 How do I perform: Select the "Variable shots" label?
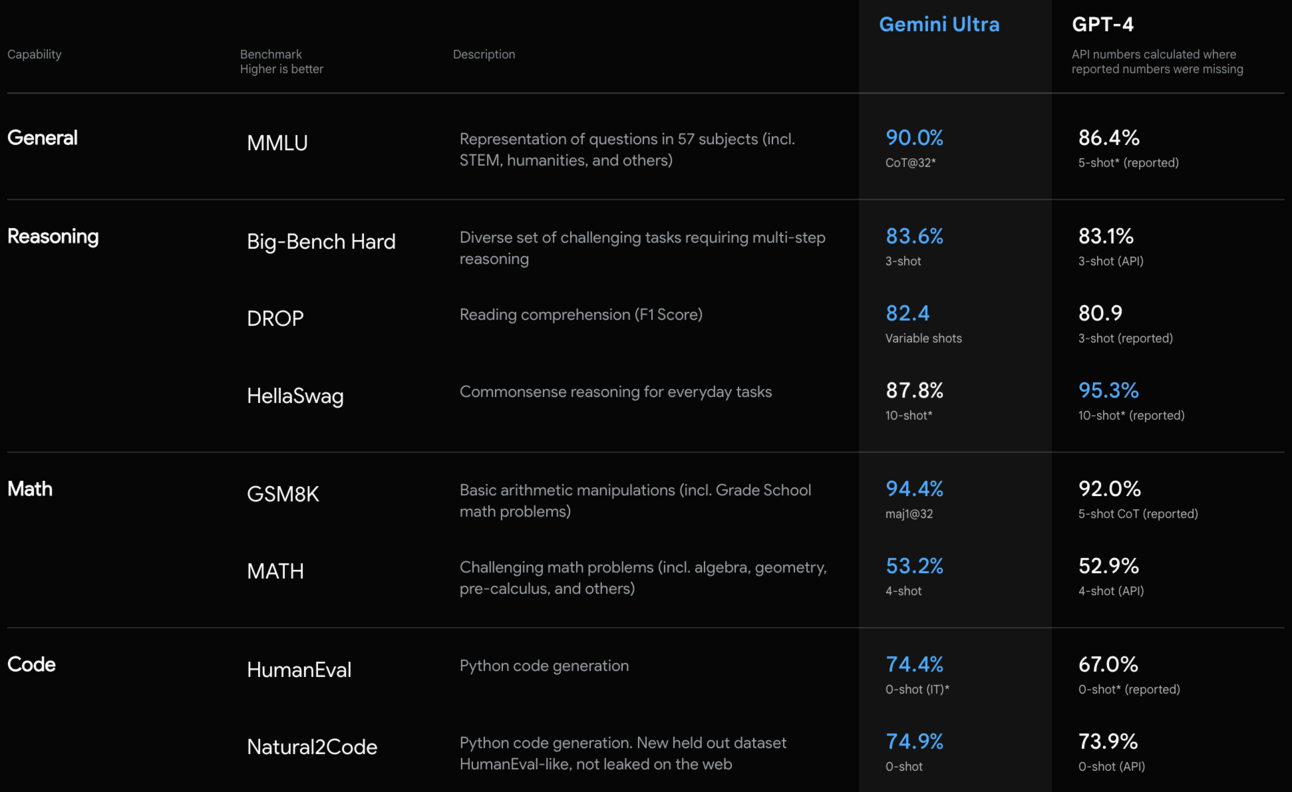click(923, 338)
